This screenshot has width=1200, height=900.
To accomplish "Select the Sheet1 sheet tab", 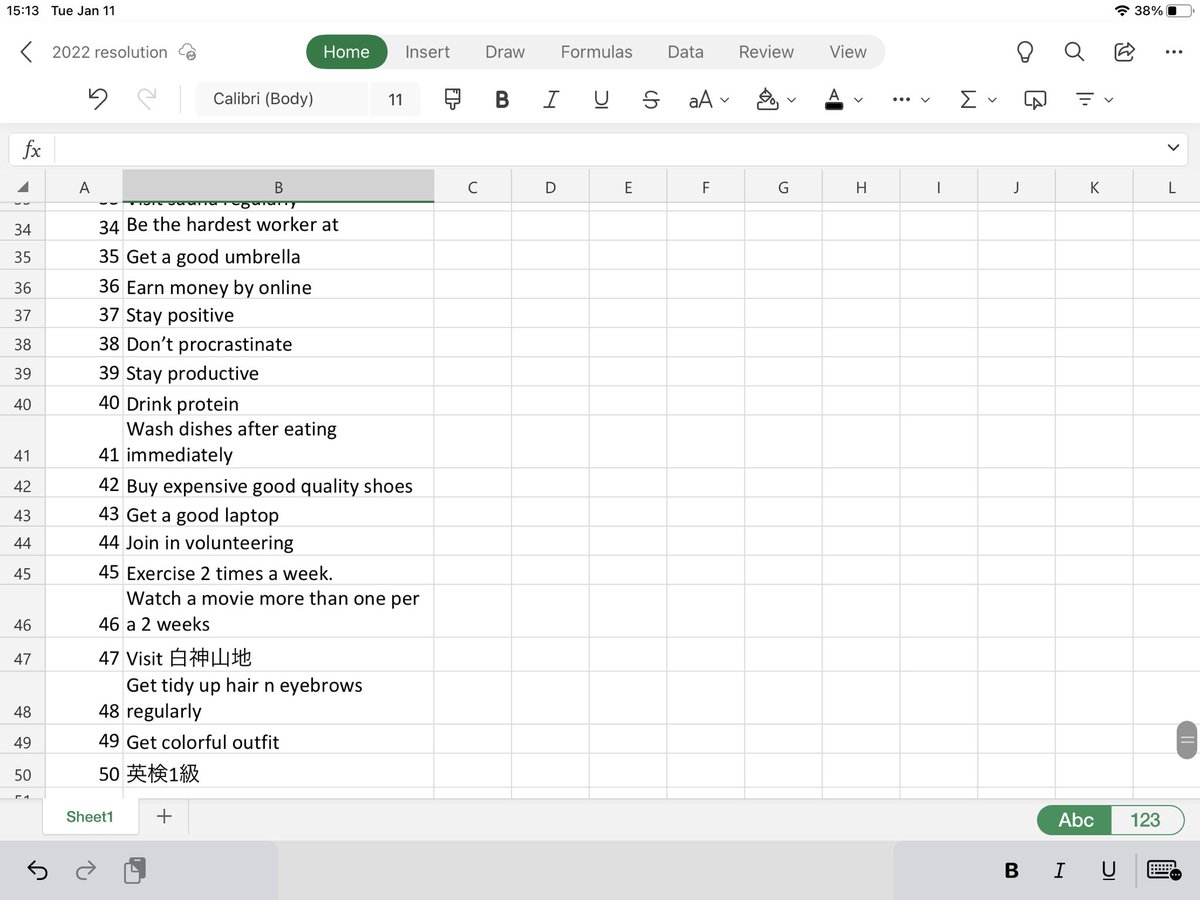I will [x=90, y=817].
